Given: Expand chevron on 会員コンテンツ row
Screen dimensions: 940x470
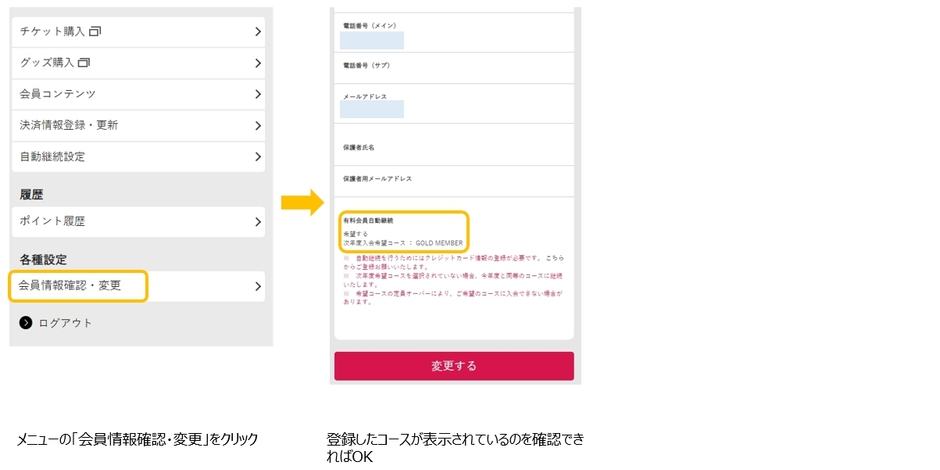Looking at the screenshot, I should pos(258,94).
